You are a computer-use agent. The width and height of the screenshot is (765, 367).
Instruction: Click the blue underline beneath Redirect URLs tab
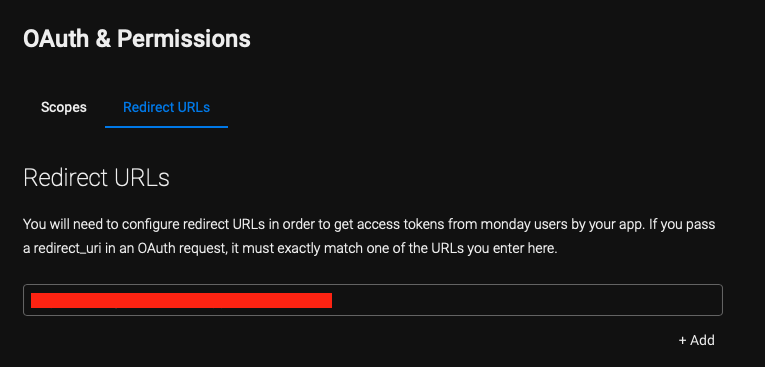(x=166, y=127)
